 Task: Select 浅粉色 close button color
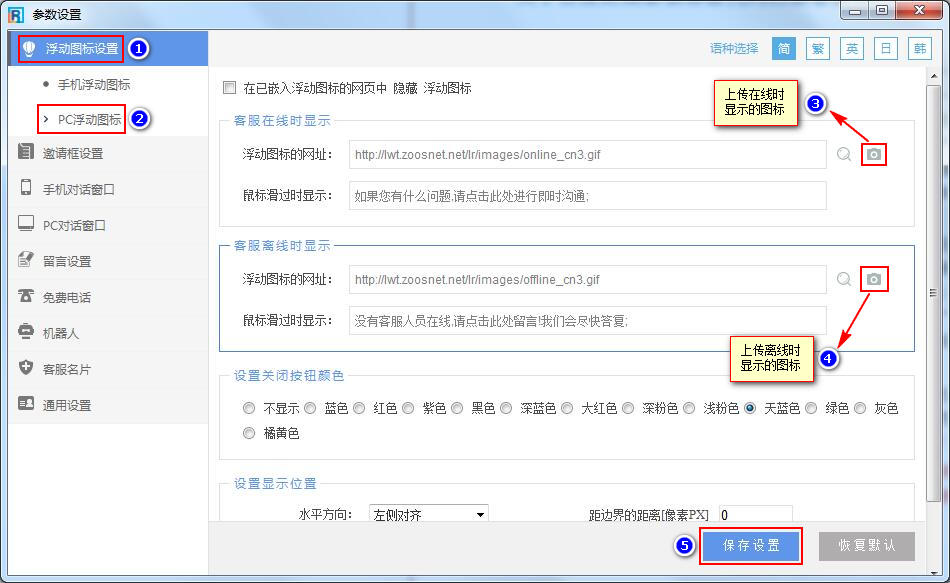click(689, 408)
